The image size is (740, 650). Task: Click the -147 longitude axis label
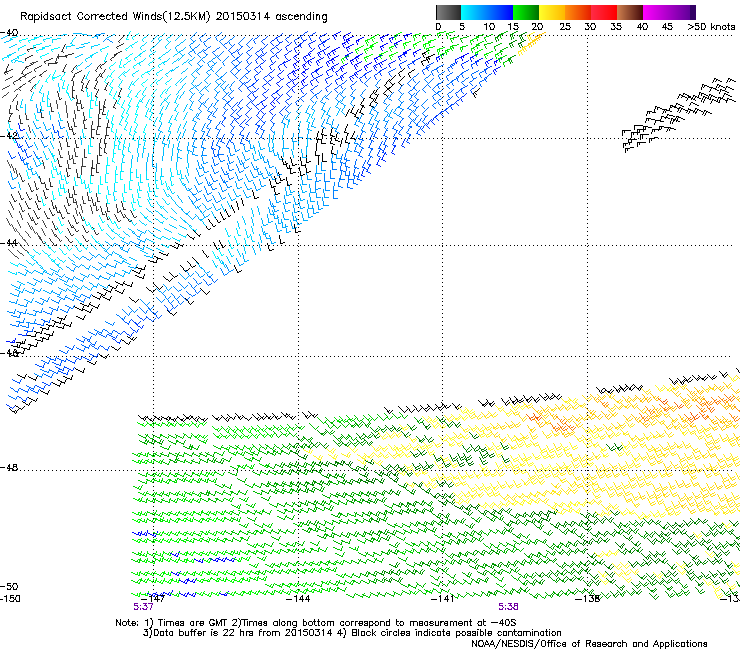pos(153,599)
